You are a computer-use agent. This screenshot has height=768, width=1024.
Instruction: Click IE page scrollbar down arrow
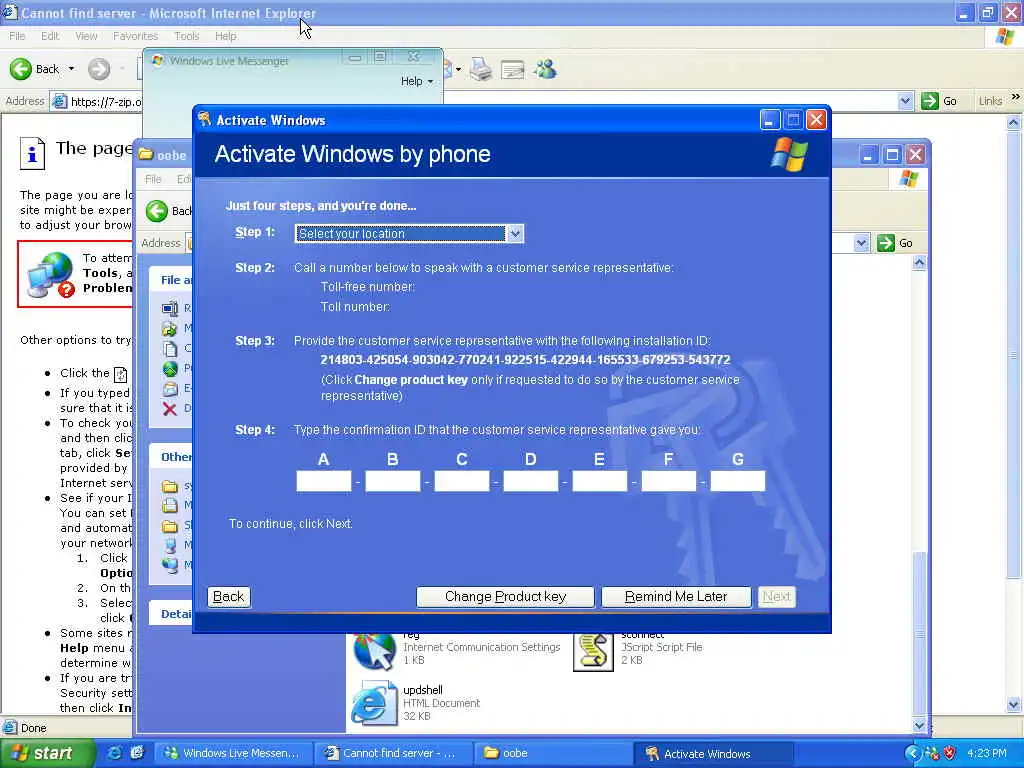click(x=1014, y=705)
